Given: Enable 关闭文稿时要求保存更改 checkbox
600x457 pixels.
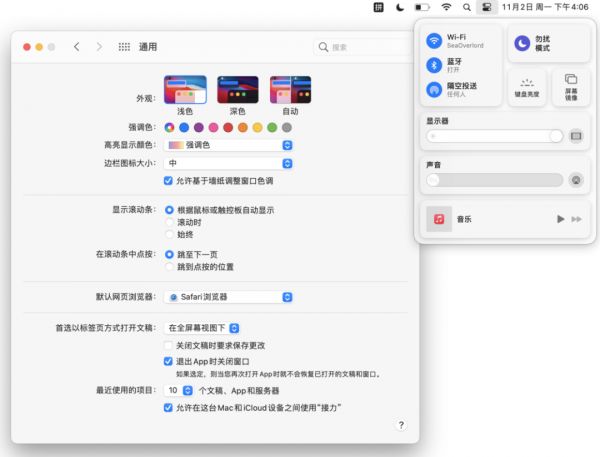Looking at the screenshot, I should tap(168, 345).
